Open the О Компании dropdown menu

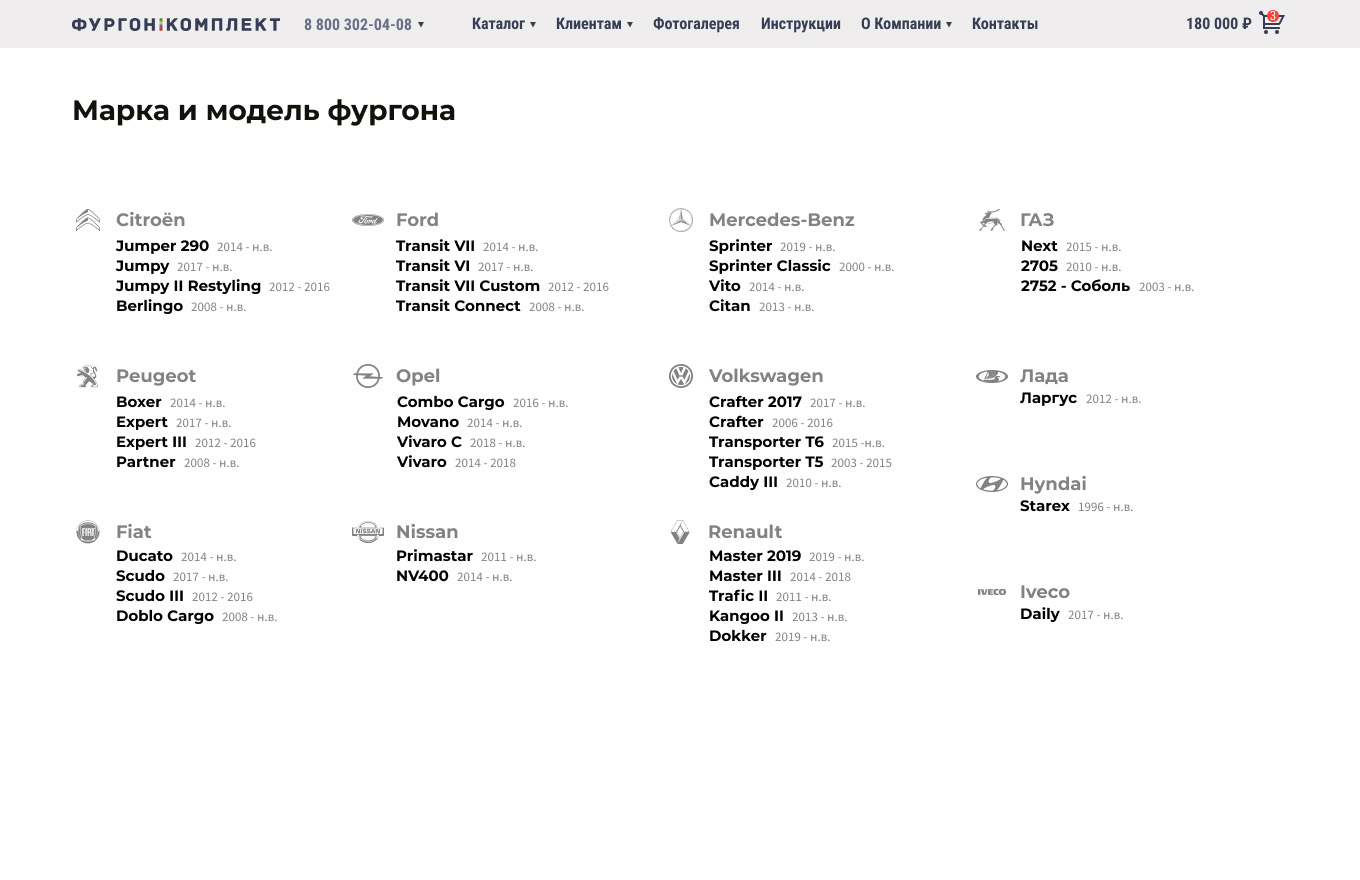pos(906,24)
